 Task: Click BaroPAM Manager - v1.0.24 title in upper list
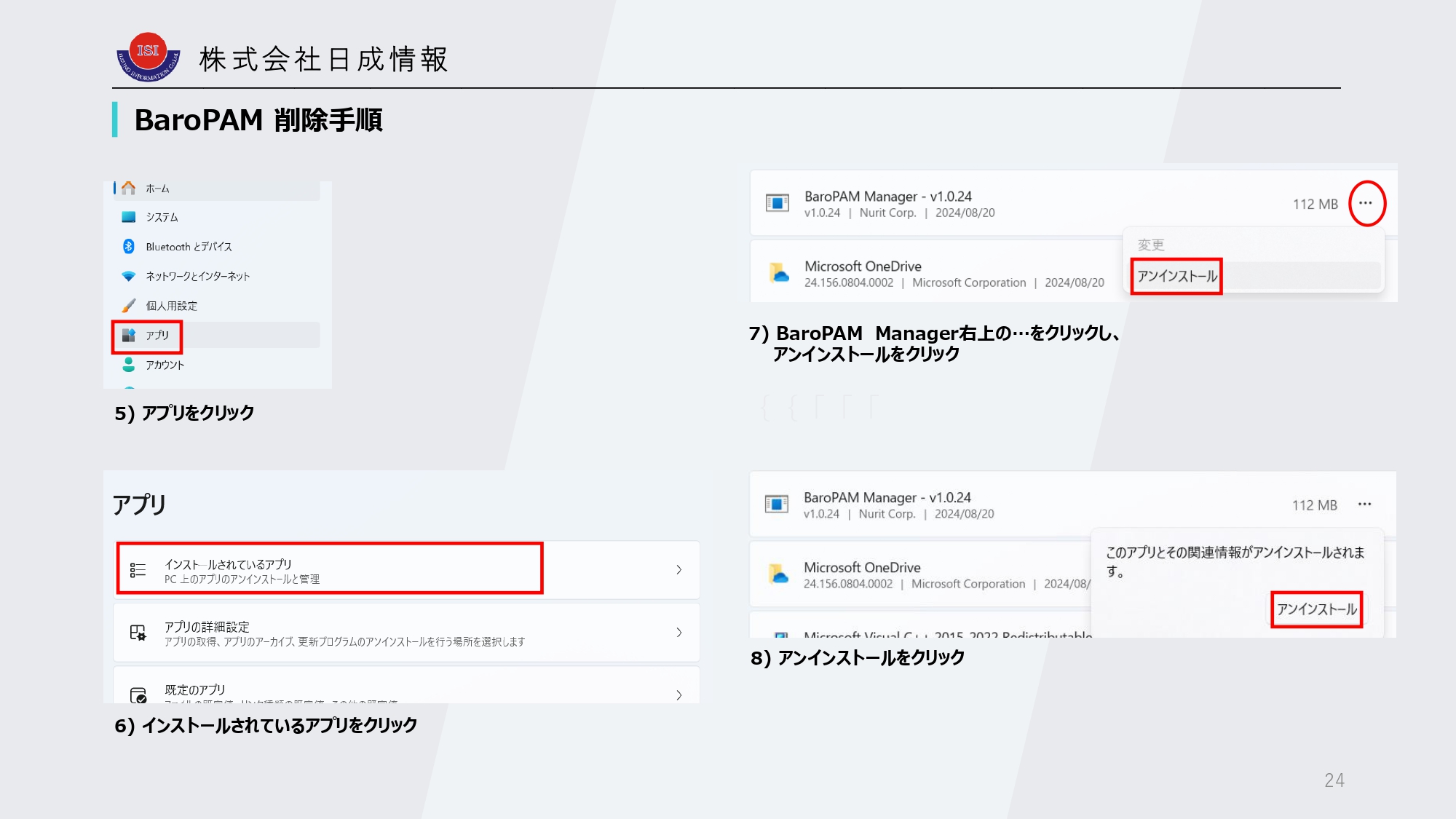tap(888, 197)
